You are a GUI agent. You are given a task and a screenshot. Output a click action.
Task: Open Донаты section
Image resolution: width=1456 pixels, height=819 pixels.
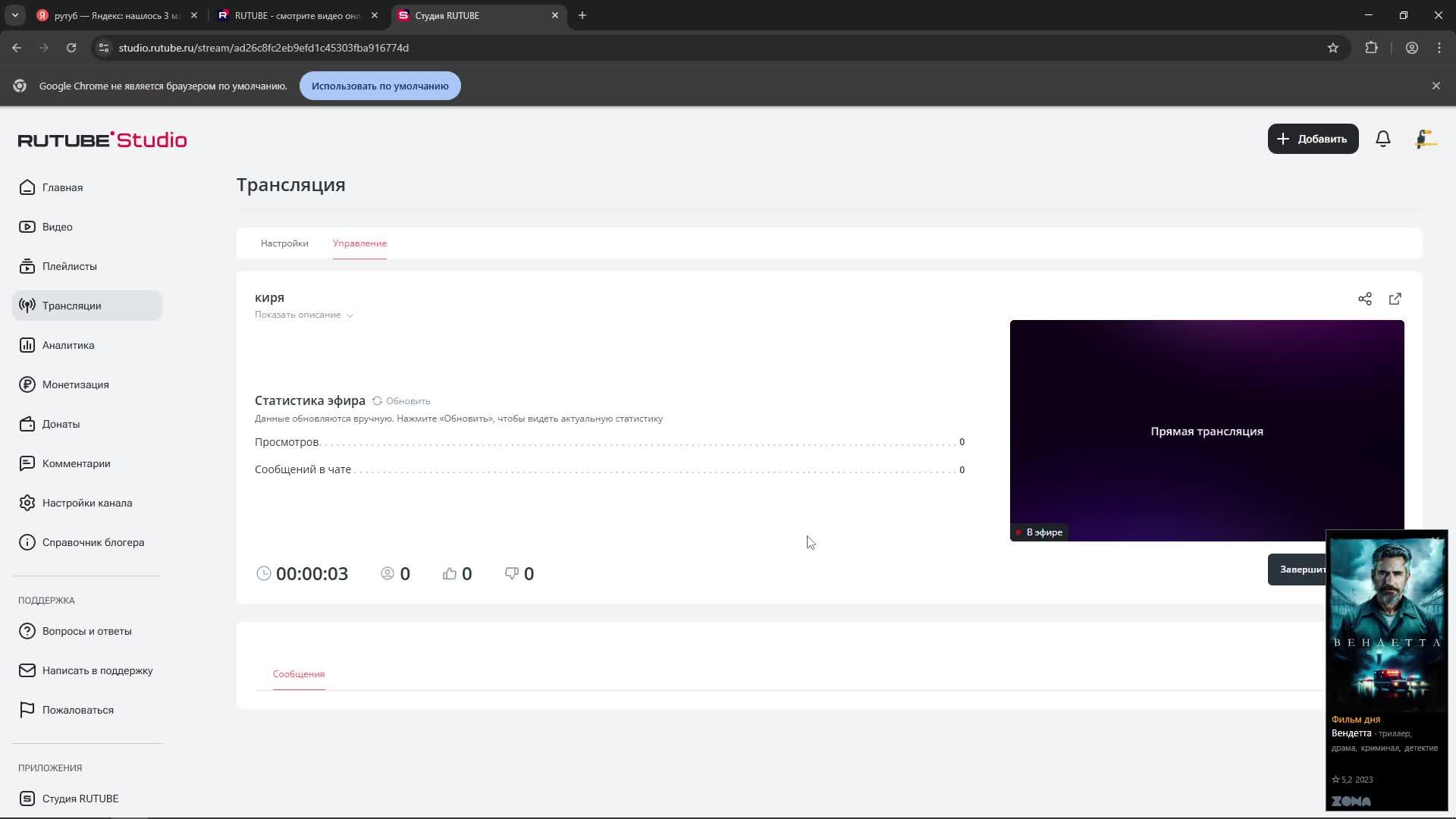61,424
